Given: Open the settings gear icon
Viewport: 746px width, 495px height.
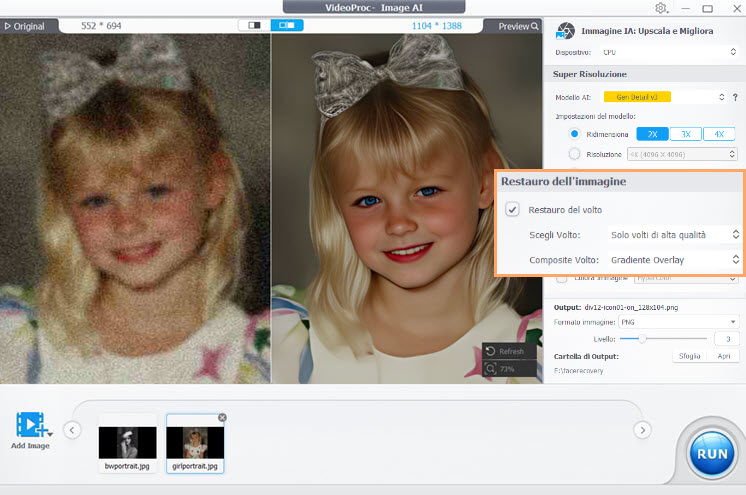Looking at the screenshot, I should point(660,8).
